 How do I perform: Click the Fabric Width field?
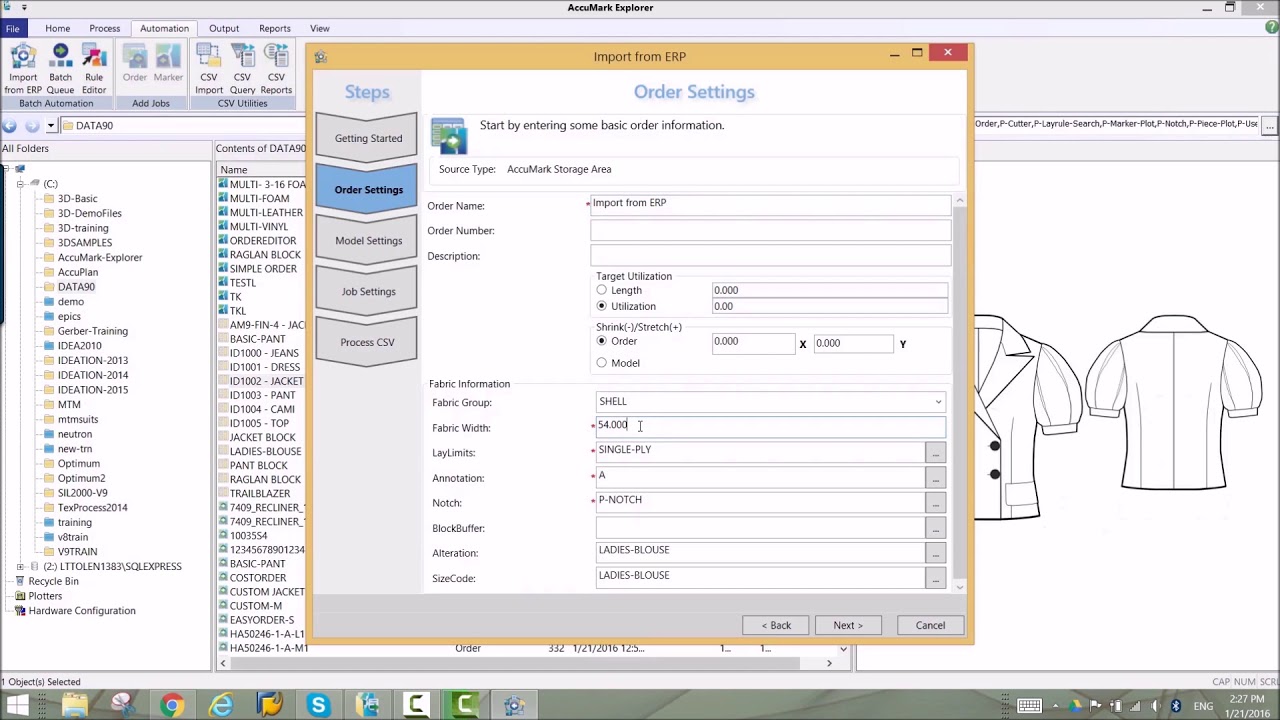pos(770,426)
